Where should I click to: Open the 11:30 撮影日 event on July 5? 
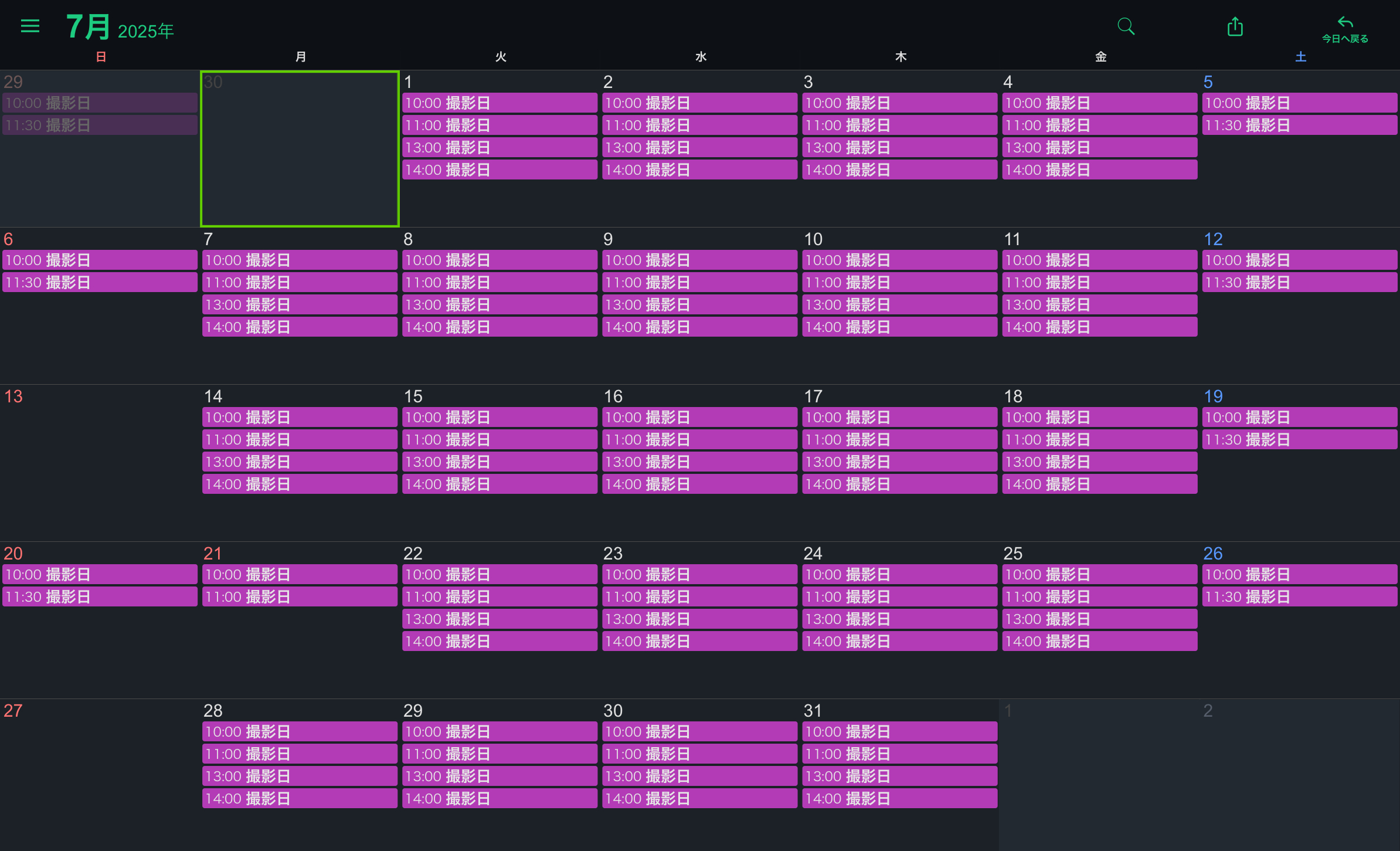(1299, 126)
